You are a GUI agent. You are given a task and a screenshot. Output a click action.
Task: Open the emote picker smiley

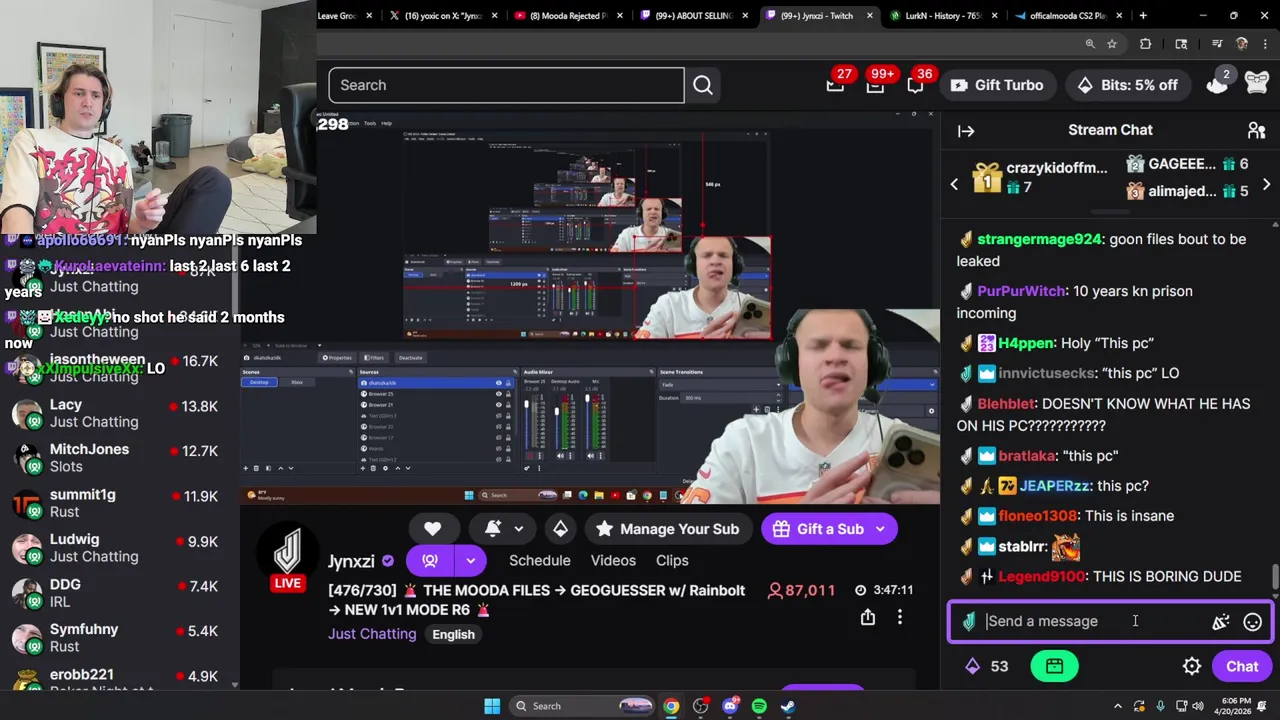click(1252, 622)
